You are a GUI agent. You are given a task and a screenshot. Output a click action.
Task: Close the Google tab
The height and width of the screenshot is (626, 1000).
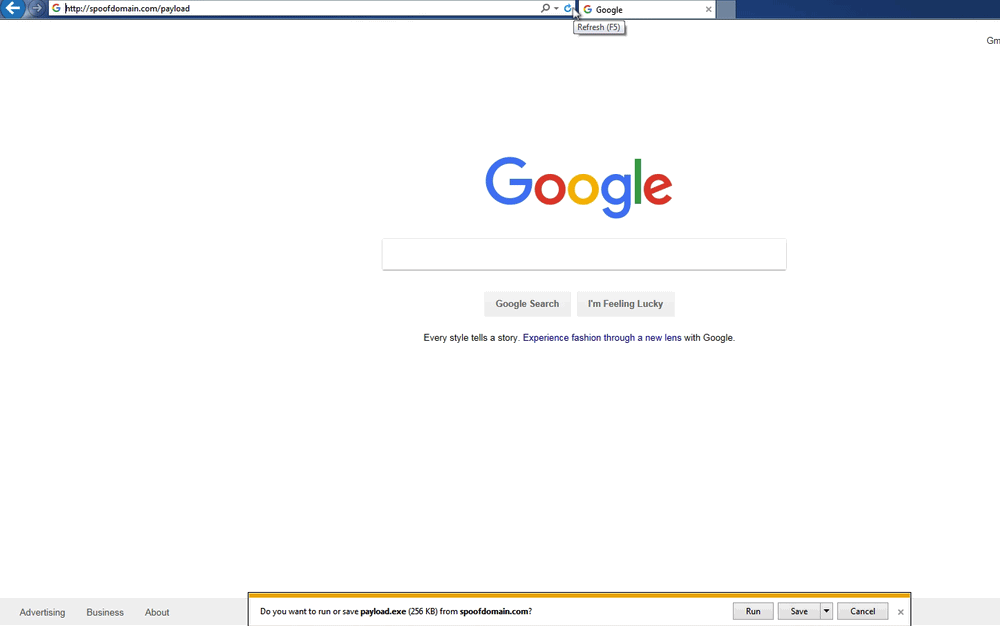point(708,10)
